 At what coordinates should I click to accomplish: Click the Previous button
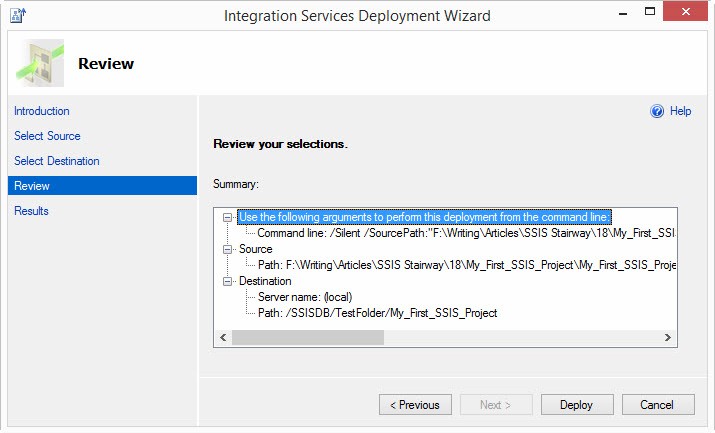point(415,405)
